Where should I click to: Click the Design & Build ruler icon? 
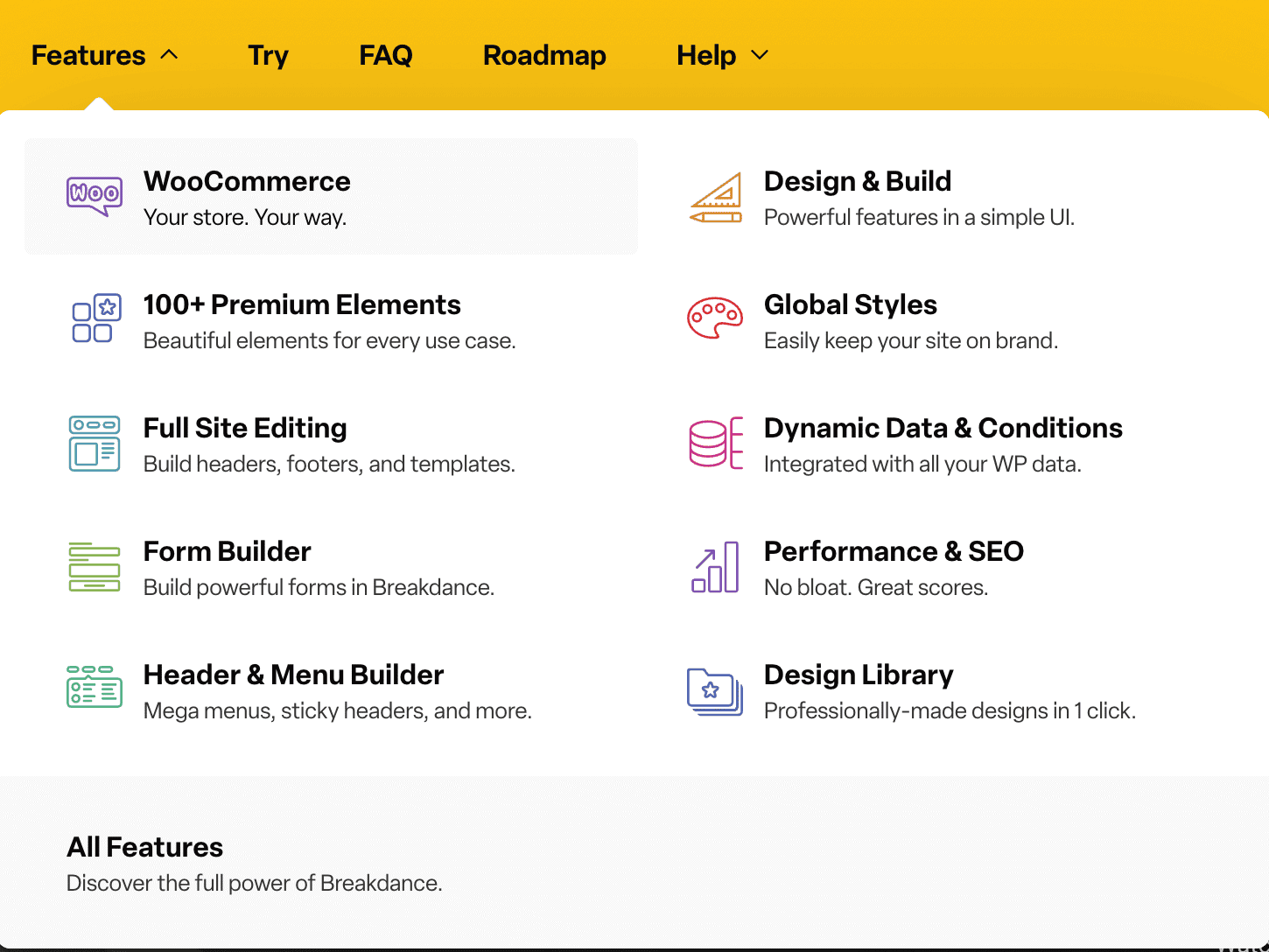[x=715, y=197]
